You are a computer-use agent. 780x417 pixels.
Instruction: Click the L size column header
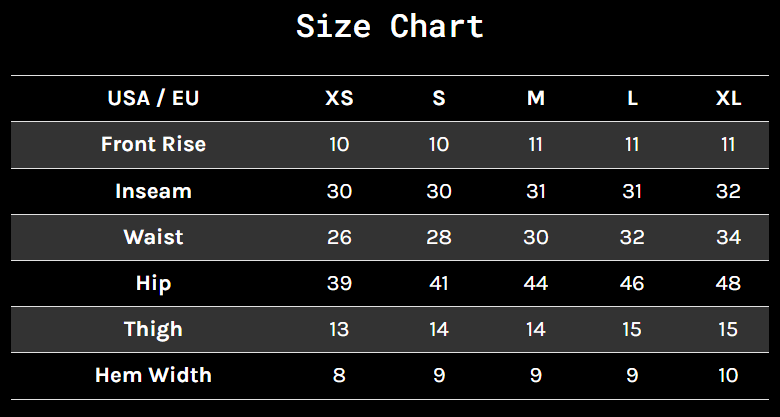[632, 99]
